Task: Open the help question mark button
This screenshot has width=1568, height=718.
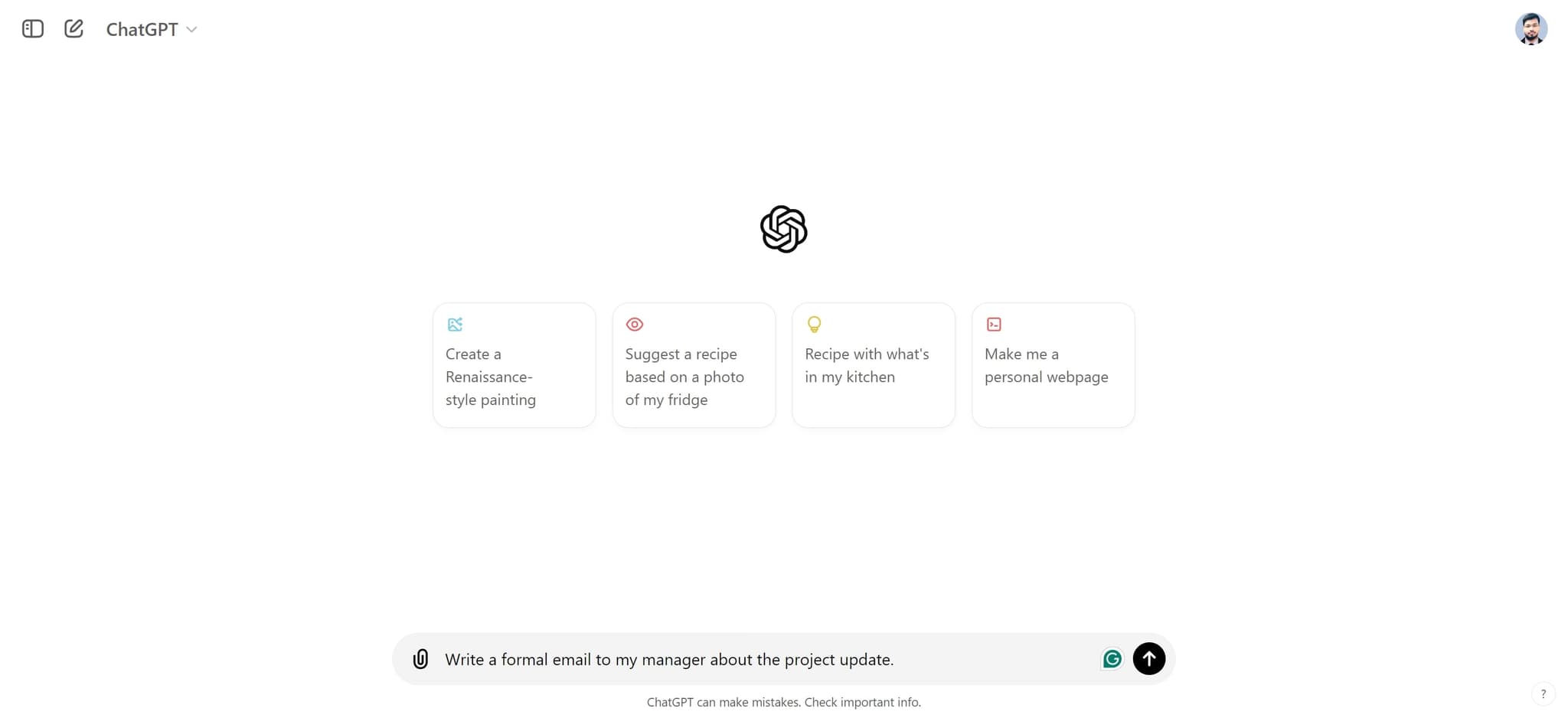Action: pos(1543,694)
